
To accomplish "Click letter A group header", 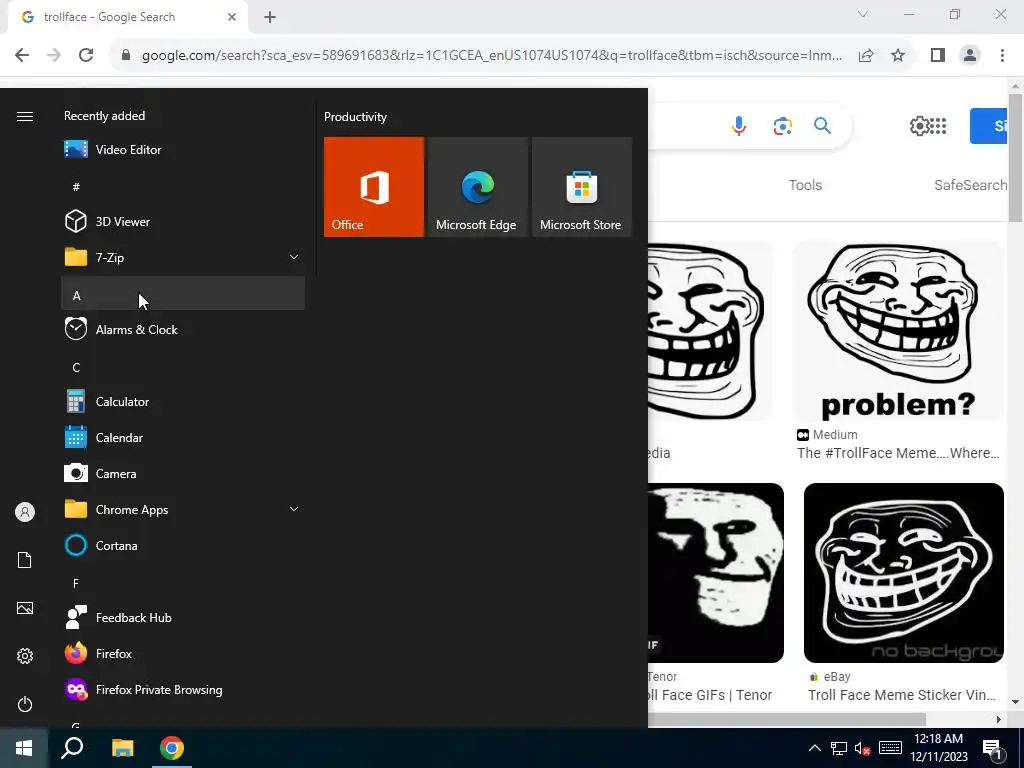I will (x=183, y=293).
